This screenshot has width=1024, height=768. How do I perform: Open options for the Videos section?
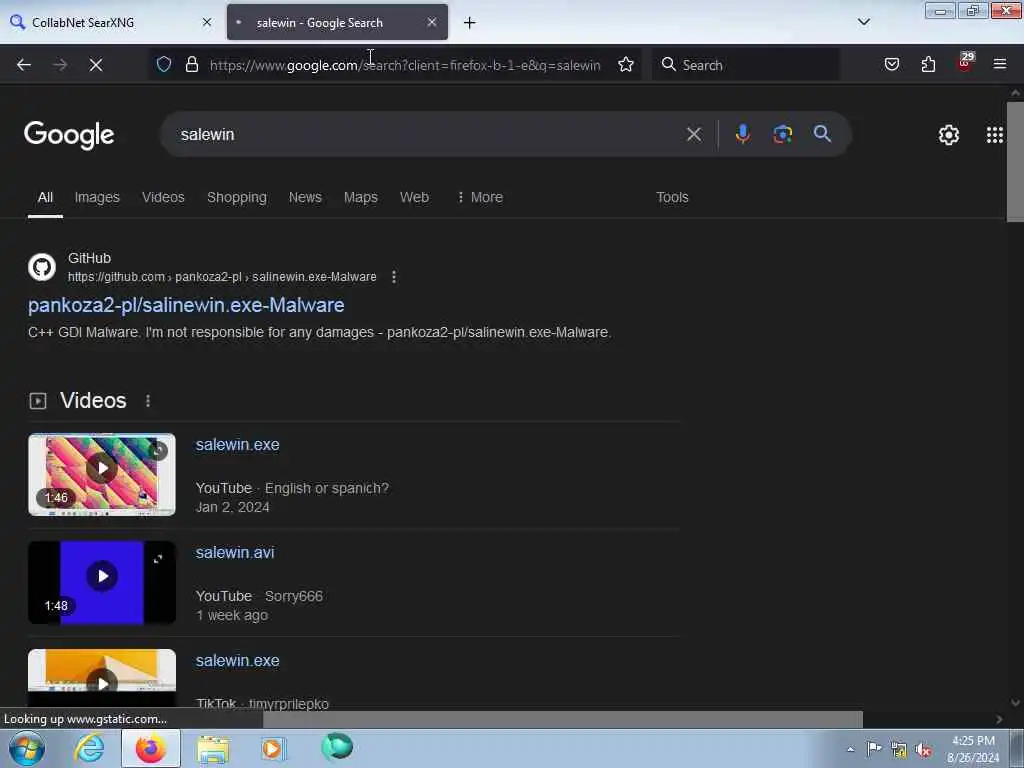(148, 400)
